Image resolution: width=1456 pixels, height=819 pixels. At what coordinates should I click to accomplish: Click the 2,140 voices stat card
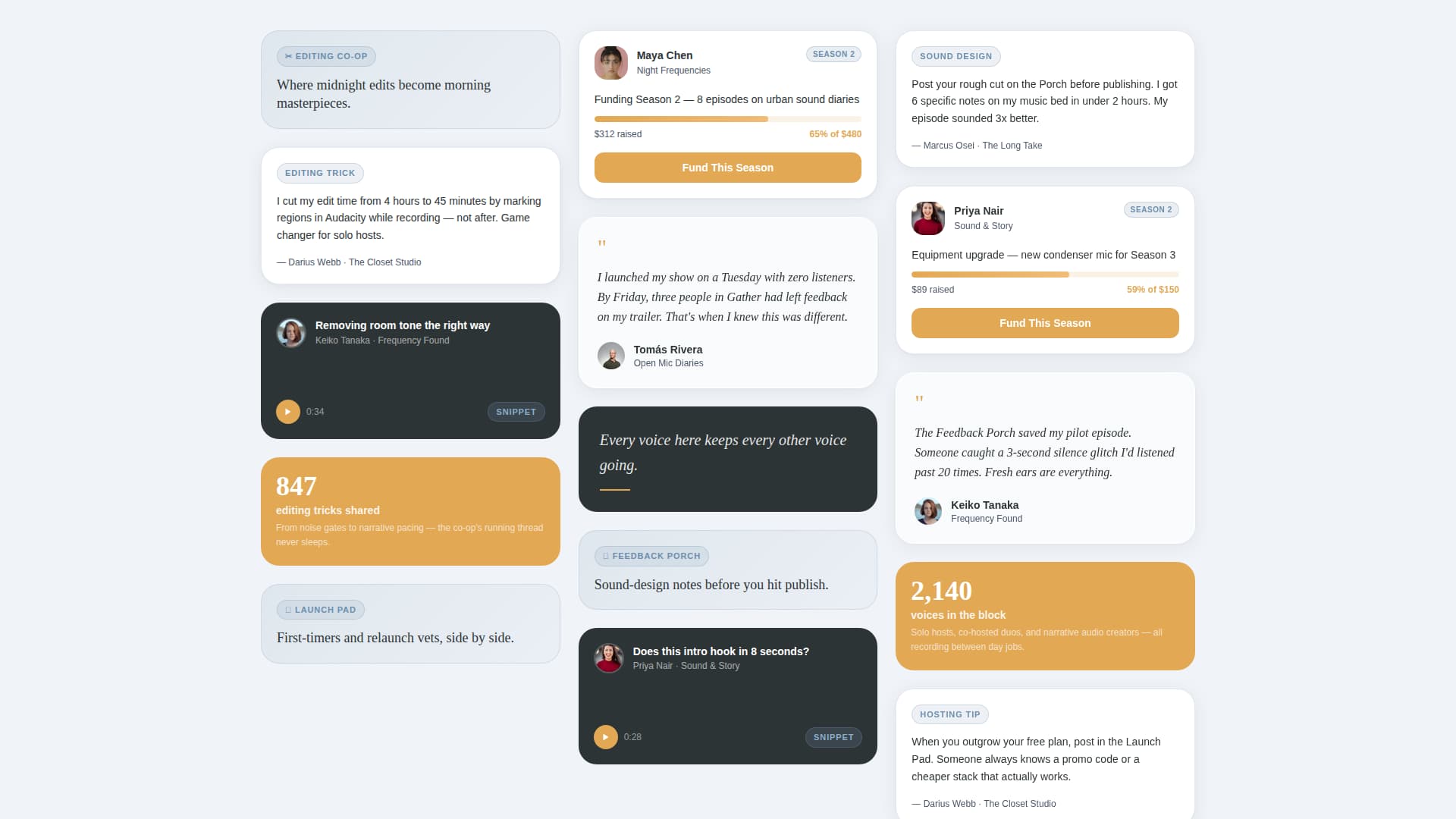pos(1045,616)
